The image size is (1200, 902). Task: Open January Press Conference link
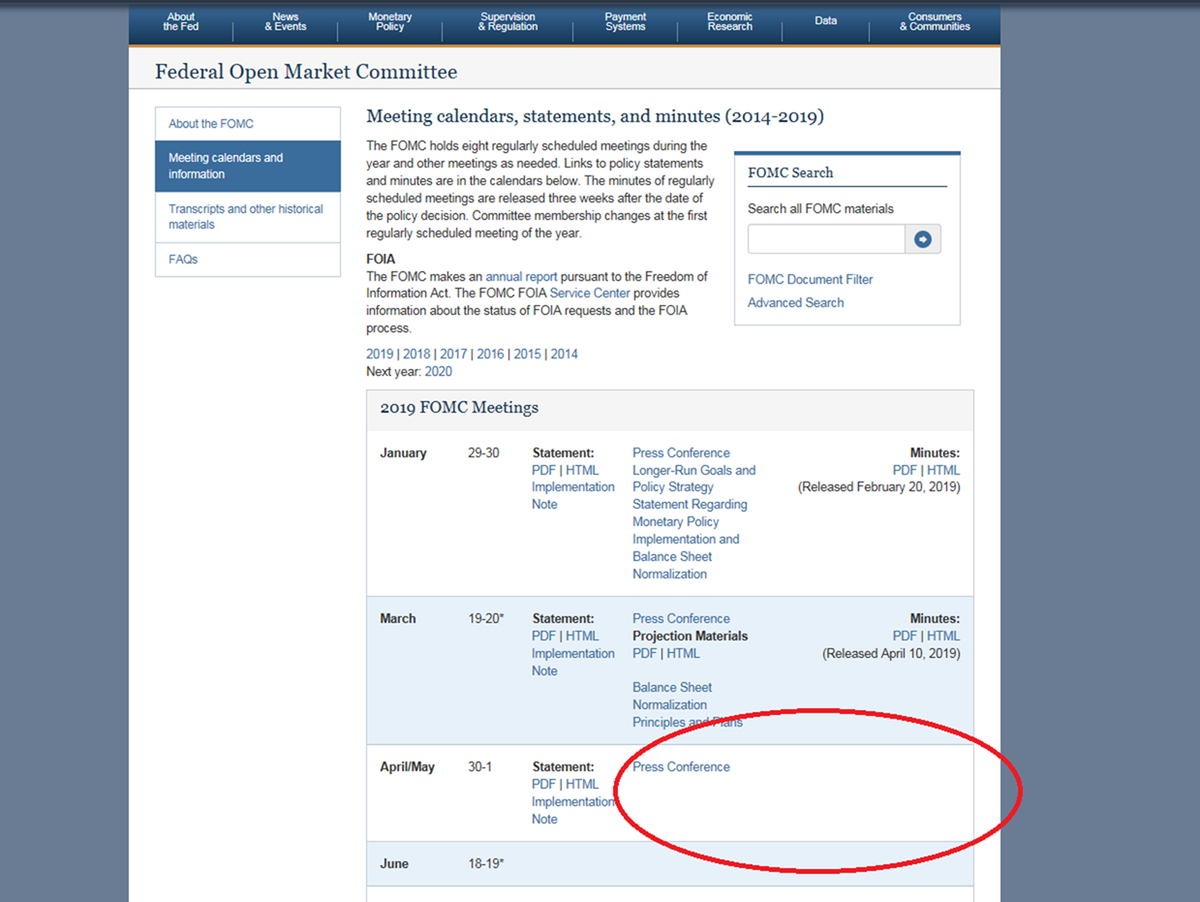click(681, 453)
